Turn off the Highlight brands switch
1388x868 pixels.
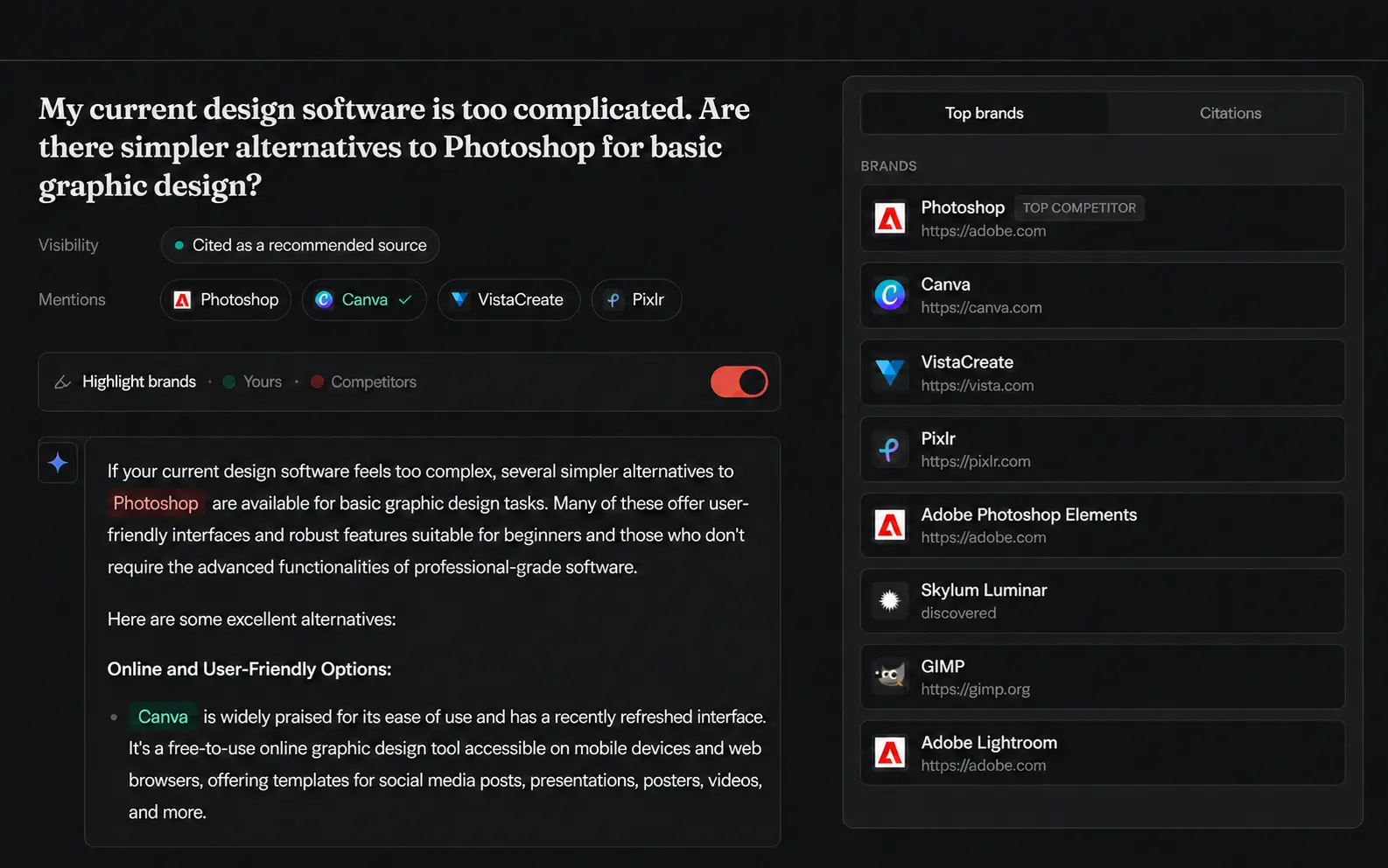coord(739,381)
